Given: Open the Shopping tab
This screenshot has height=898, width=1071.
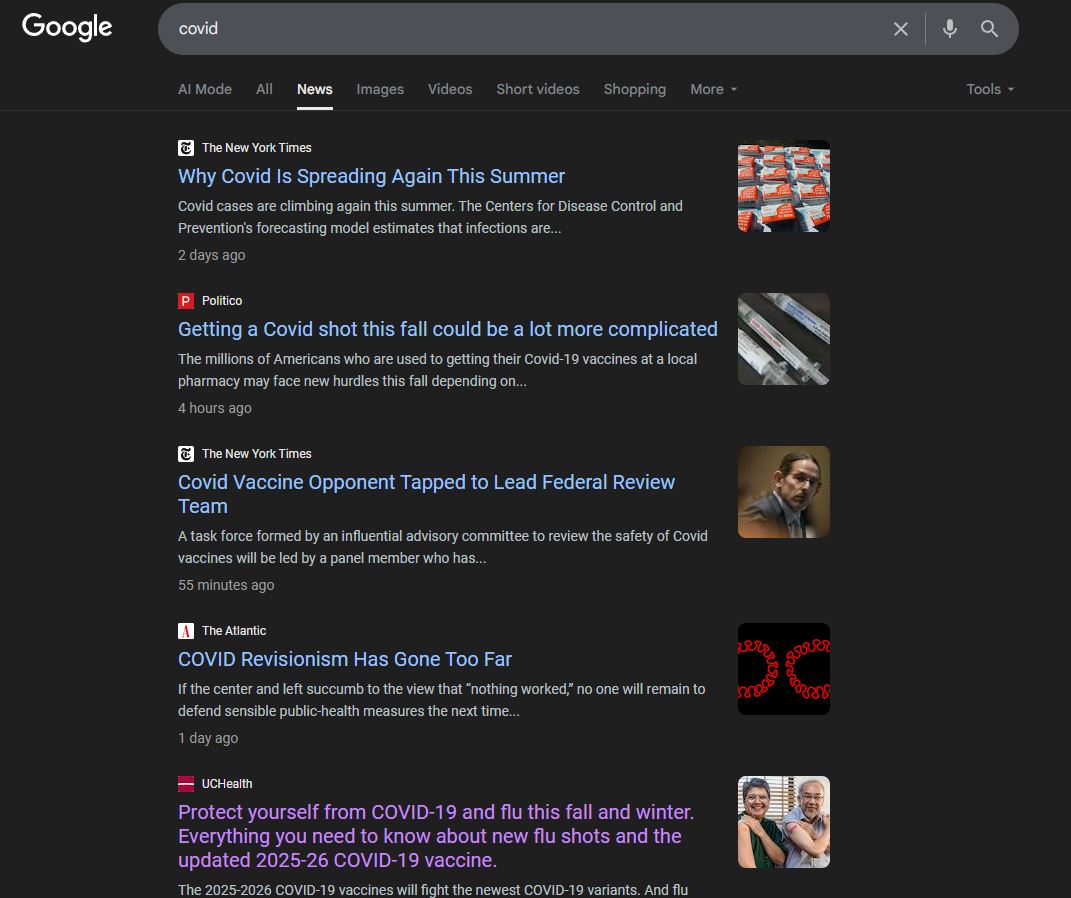Looking at the screenshot, I should click(x=634, y=89).
